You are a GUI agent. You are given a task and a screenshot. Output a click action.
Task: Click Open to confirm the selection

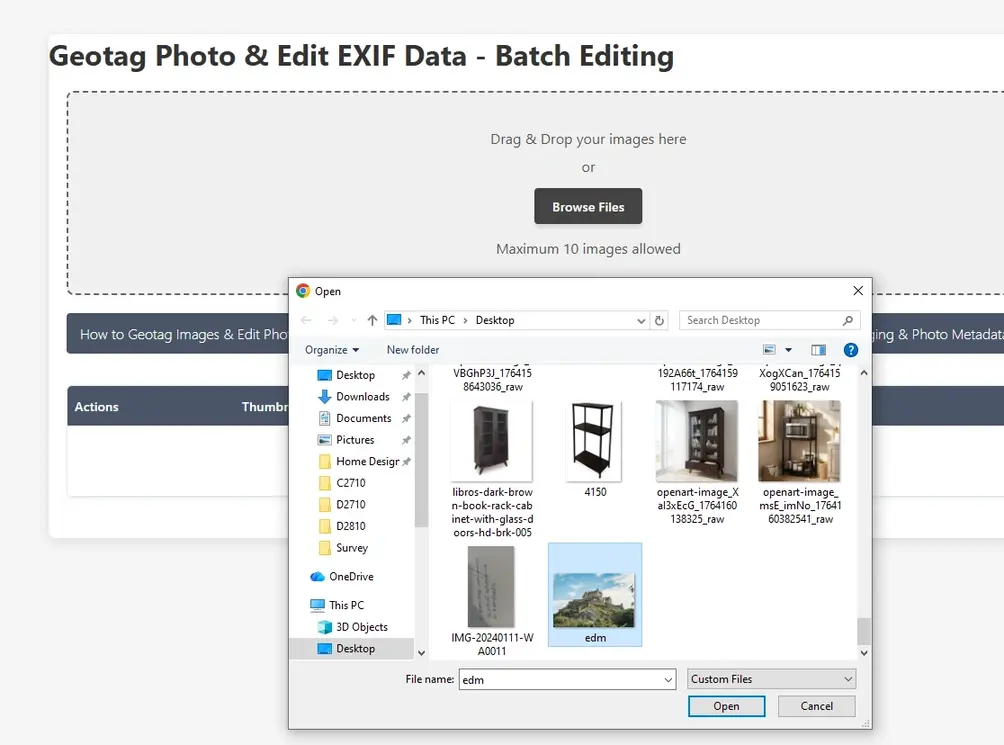(726, 705)
